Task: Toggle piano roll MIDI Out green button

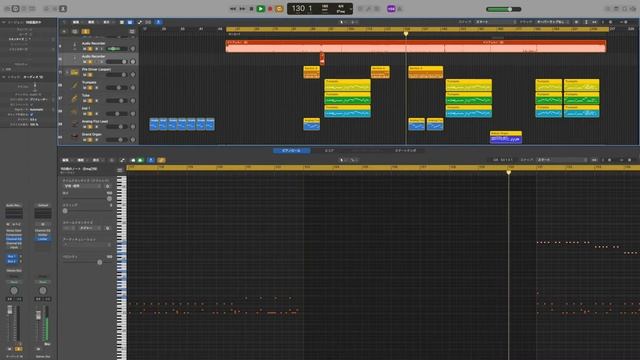Action: (x=140, y=160)
